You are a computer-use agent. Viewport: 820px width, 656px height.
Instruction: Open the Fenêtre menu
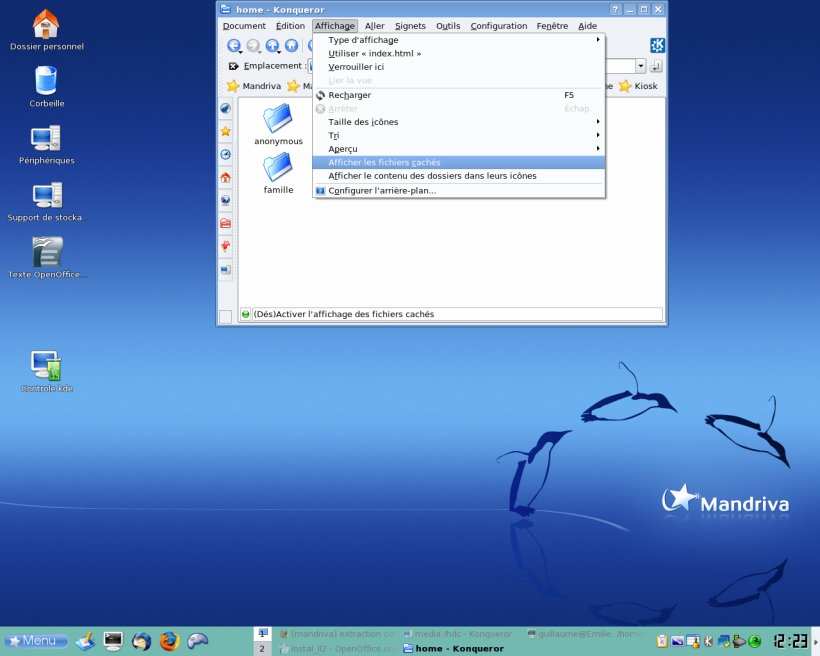tap(552, 26)
